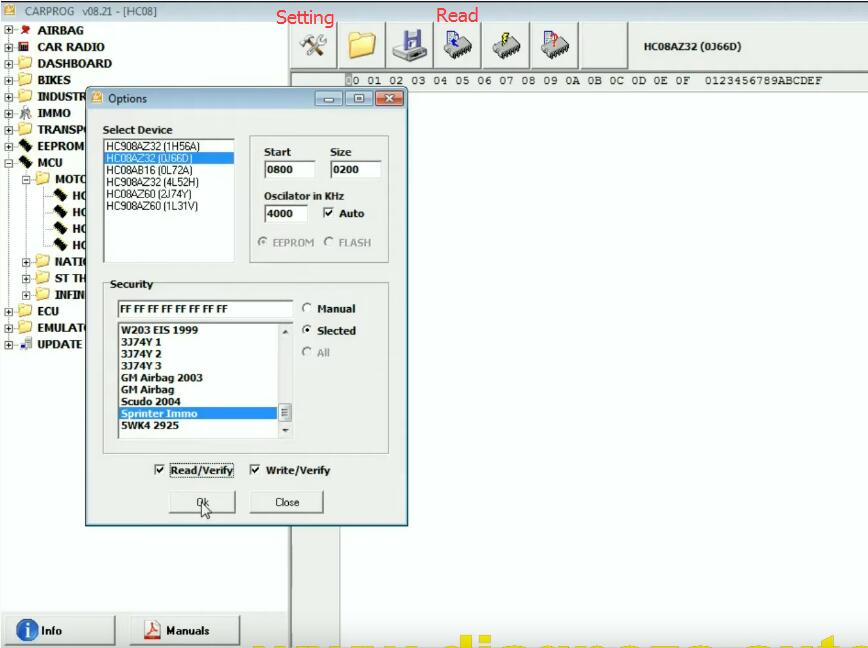Select GM Airbag 2003 security entry
Image resolution: width=868 pixels, height=648 pixels.
point(161,378)
